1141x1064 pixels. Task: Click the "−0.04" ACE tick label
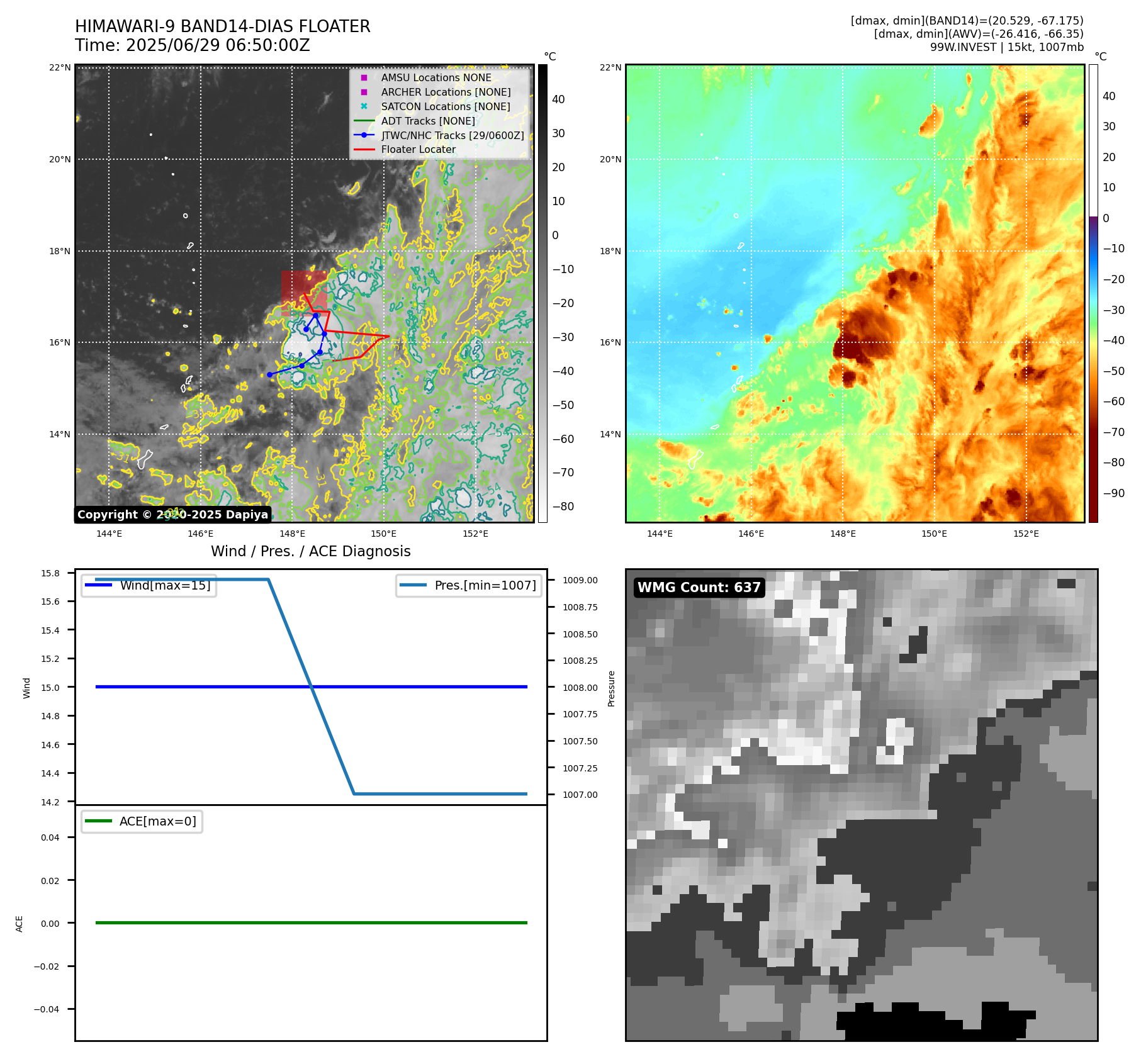tap(47, 1009)
